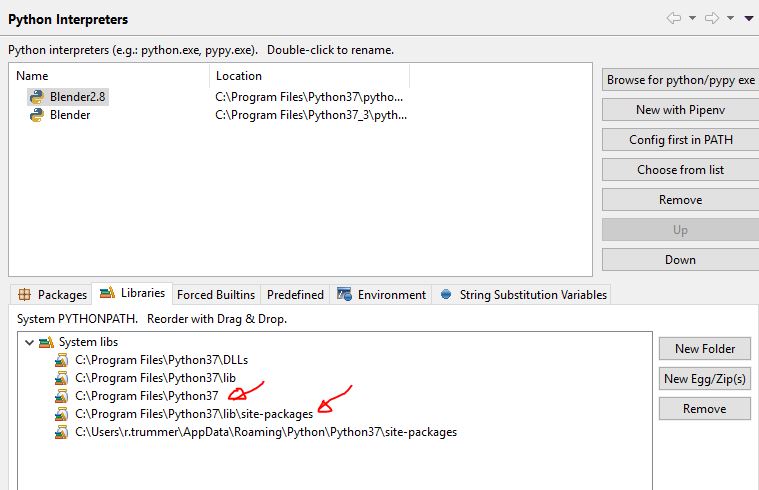Click New with Pipenv button

[681, 110]
